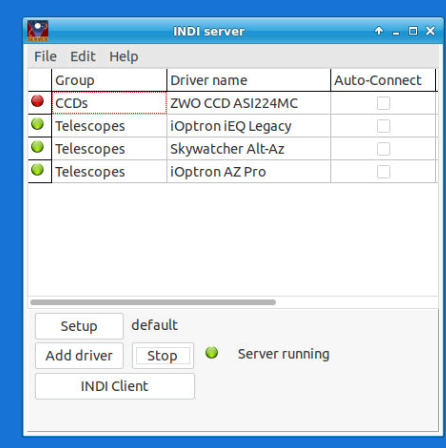Click the green status light beside Skywatcher Alt-Az
Image resolution: width=446 pixels, height=448 pixels.
click(x=37, y=147)
